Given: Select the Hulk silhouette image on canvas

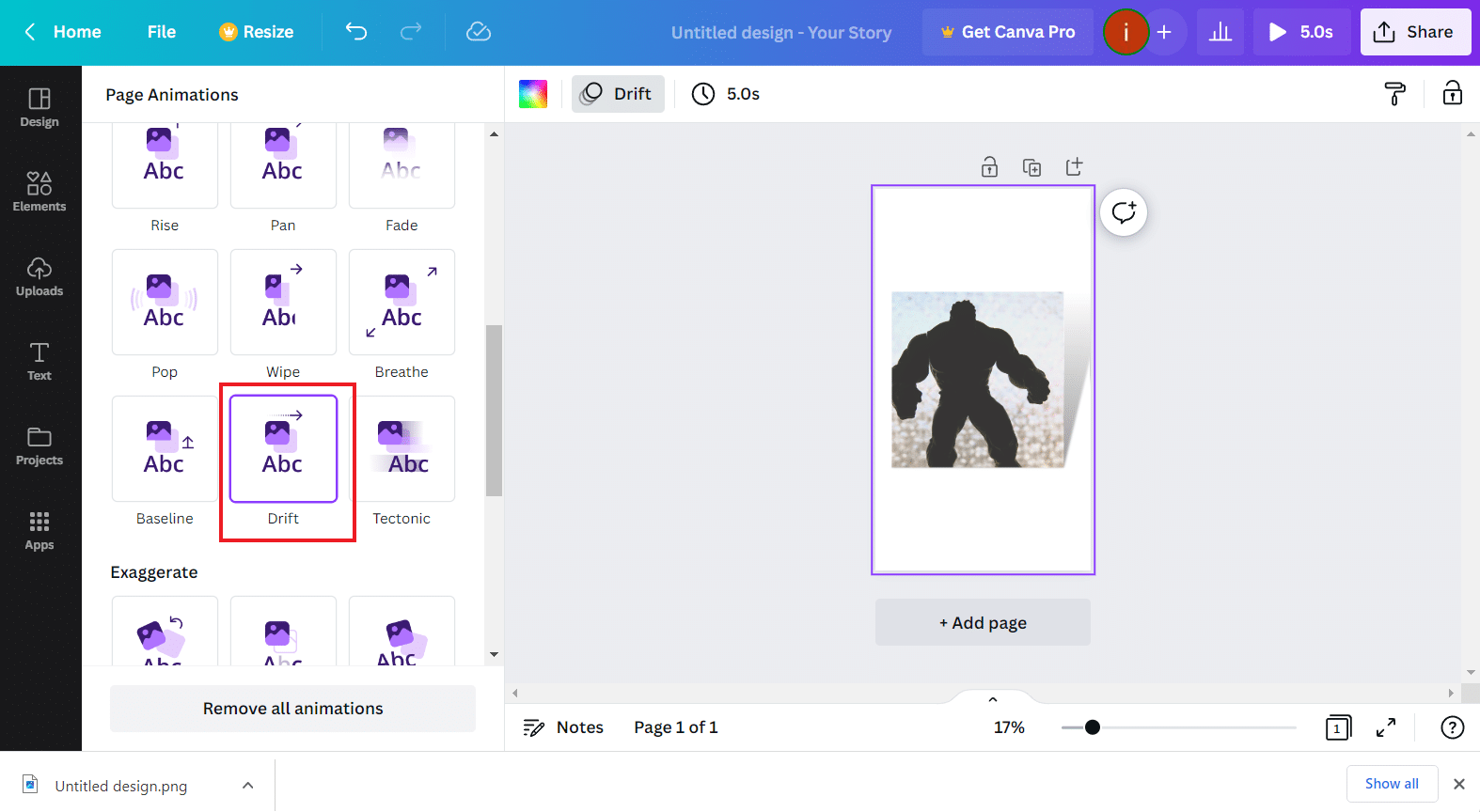Looking at the screenshot, I should (x=978, y=380).
